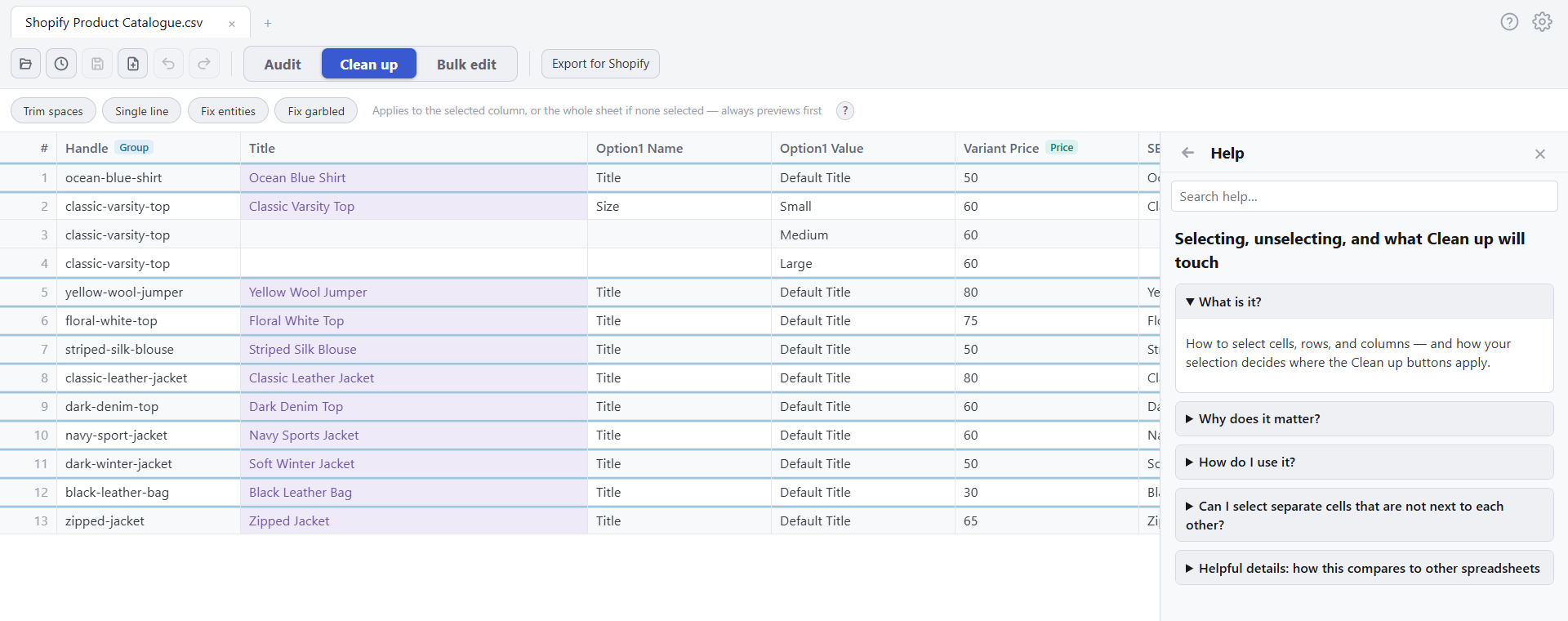The height and width of the screenshot is (621, 1568).
Task: Open the history clock icon
Action: pyautogui.click(x=61, y=64)
